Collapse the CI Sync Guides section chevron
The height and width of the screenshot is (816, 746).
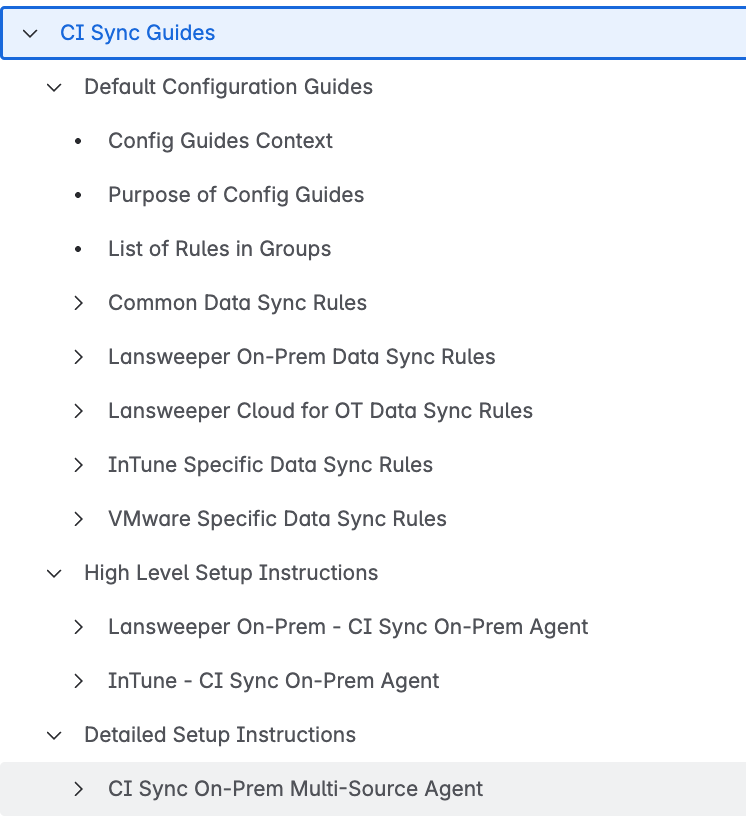tap(30, 33)
